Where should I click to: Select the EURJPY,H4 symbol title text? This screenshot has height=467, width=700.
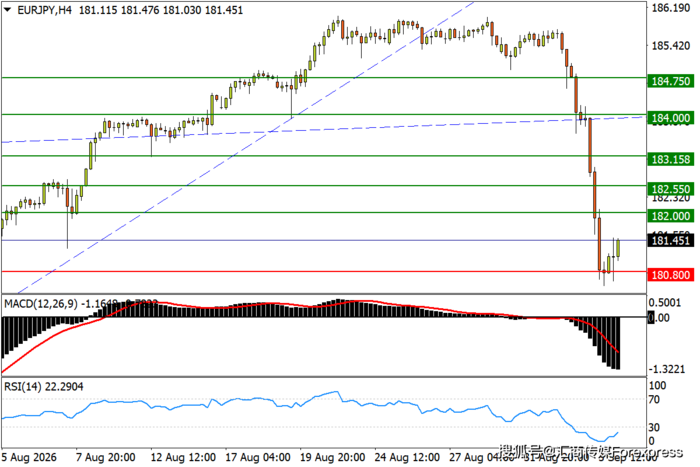tap(44, 10)
